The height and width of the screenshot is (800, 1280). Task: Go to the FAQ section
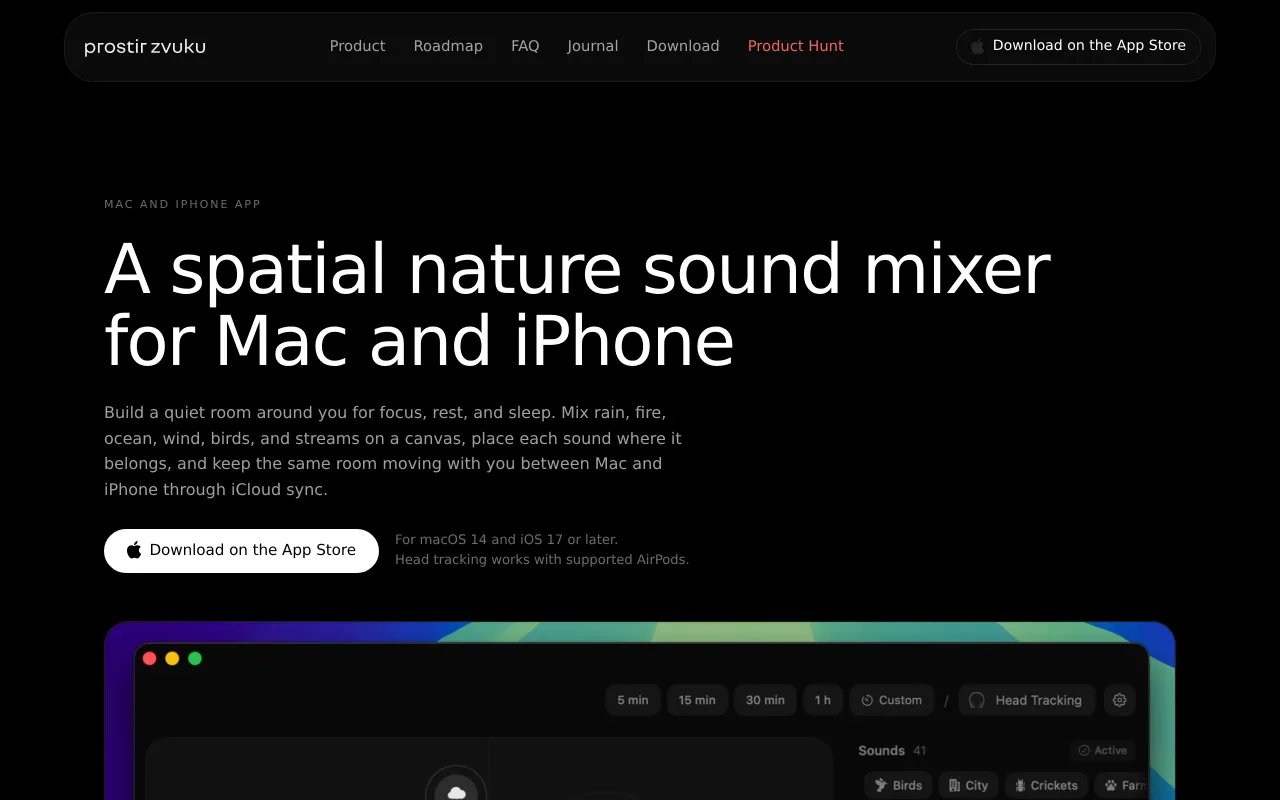[x=525, y=46]
